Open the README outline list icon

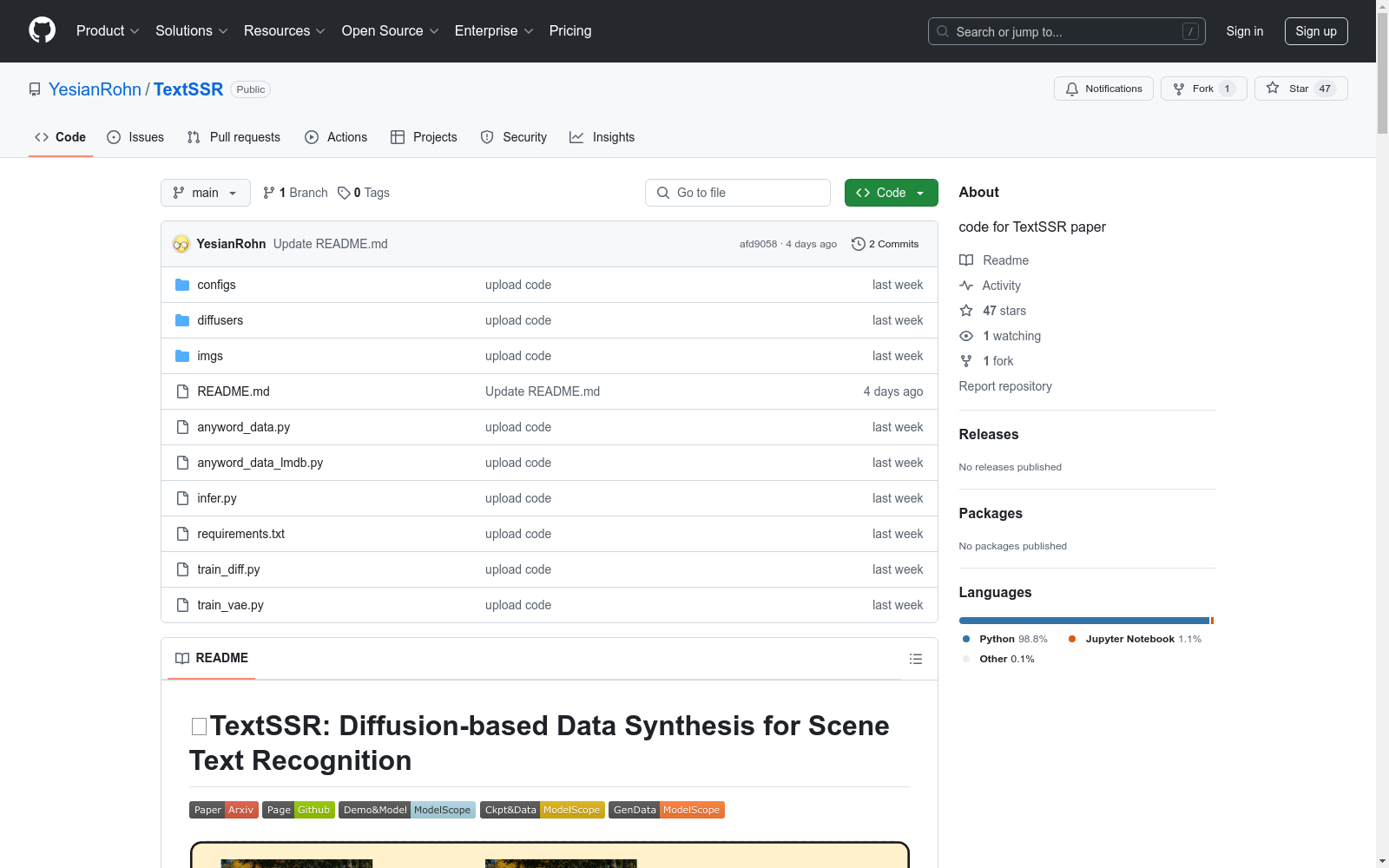coord(915,659)
